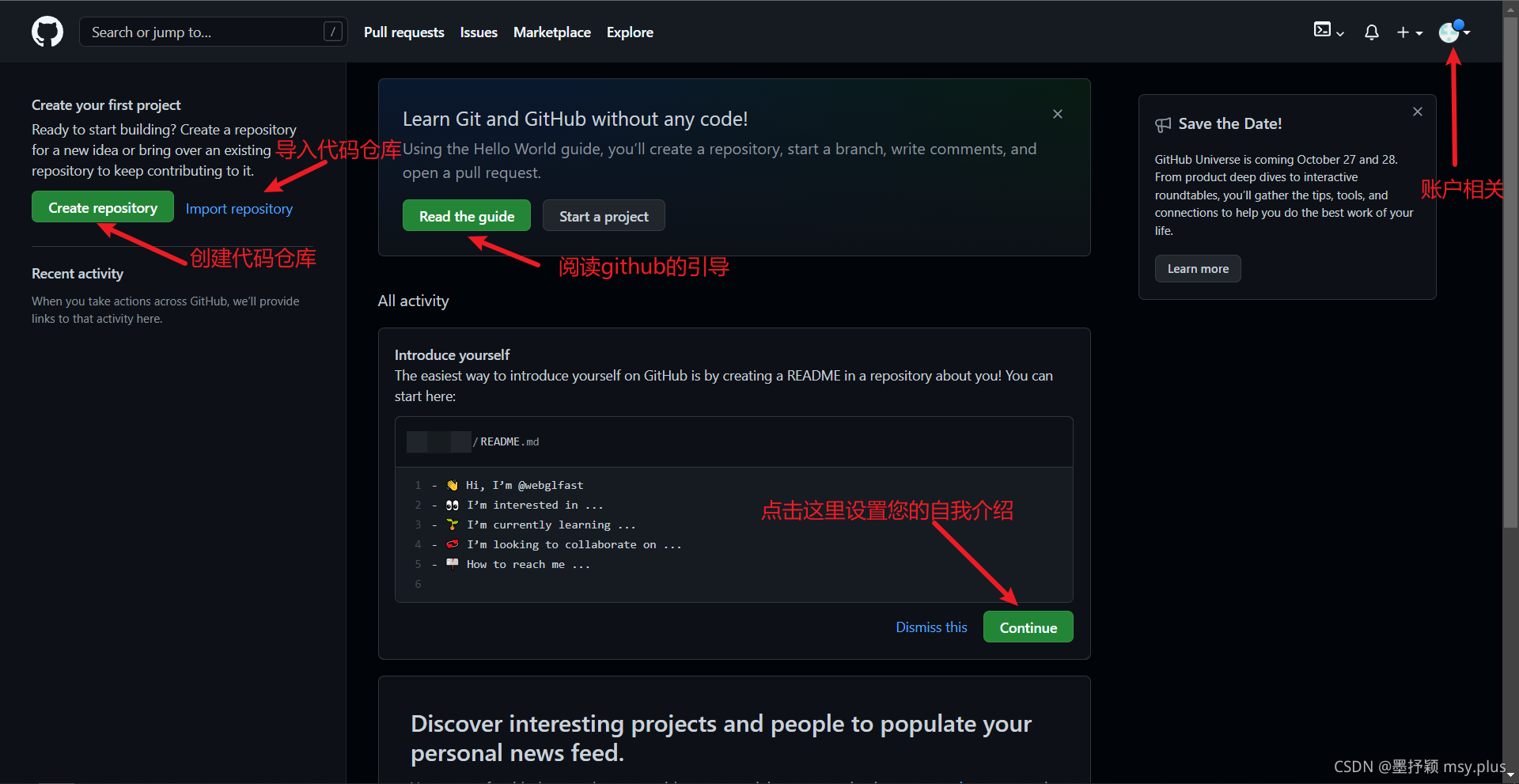Click the Create repository button
Image resolution: width=1519 pixels, height=784 pixels.
[x=103, y=207]
